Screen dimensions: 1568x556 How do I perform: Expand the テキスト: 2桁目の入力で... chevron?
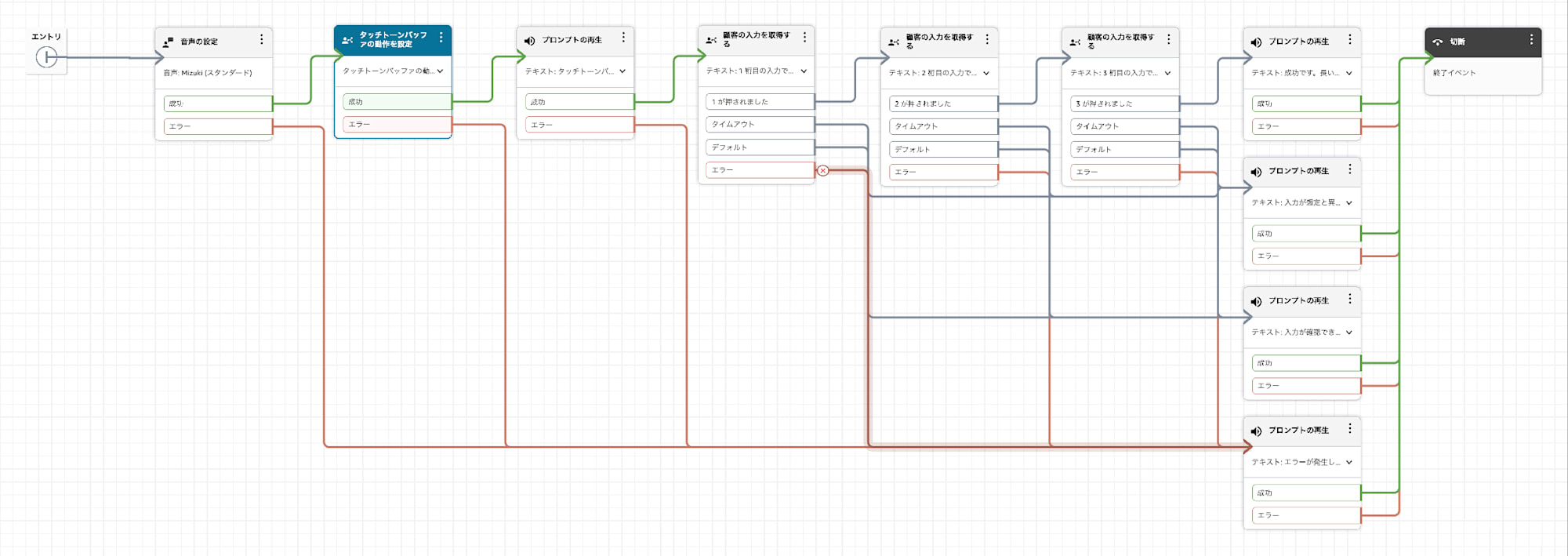[986, 73]
